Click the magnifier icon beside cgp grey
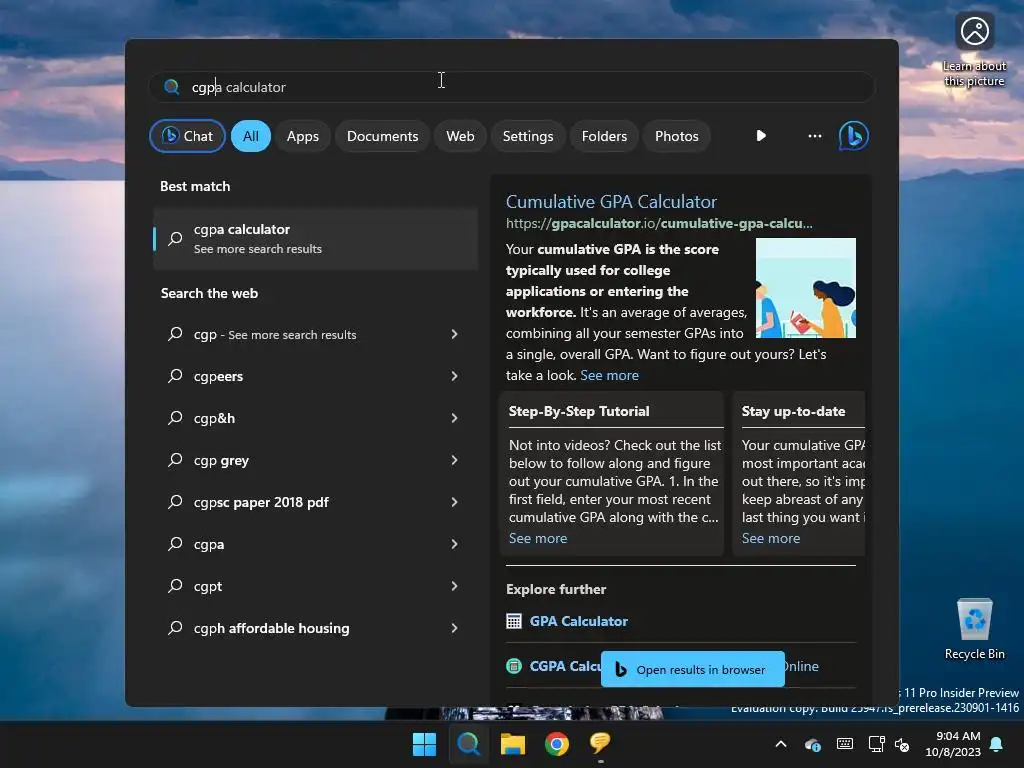Image resolution: width=1024 pixels, height=768 pixels. coord(175,460)
